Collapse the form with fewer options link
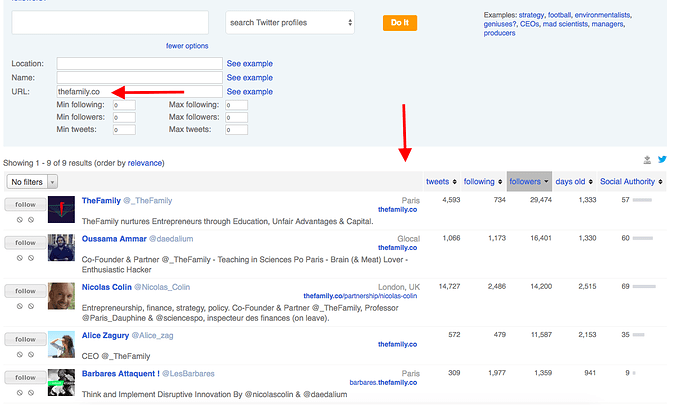690x405 pixels. (187, 46)
